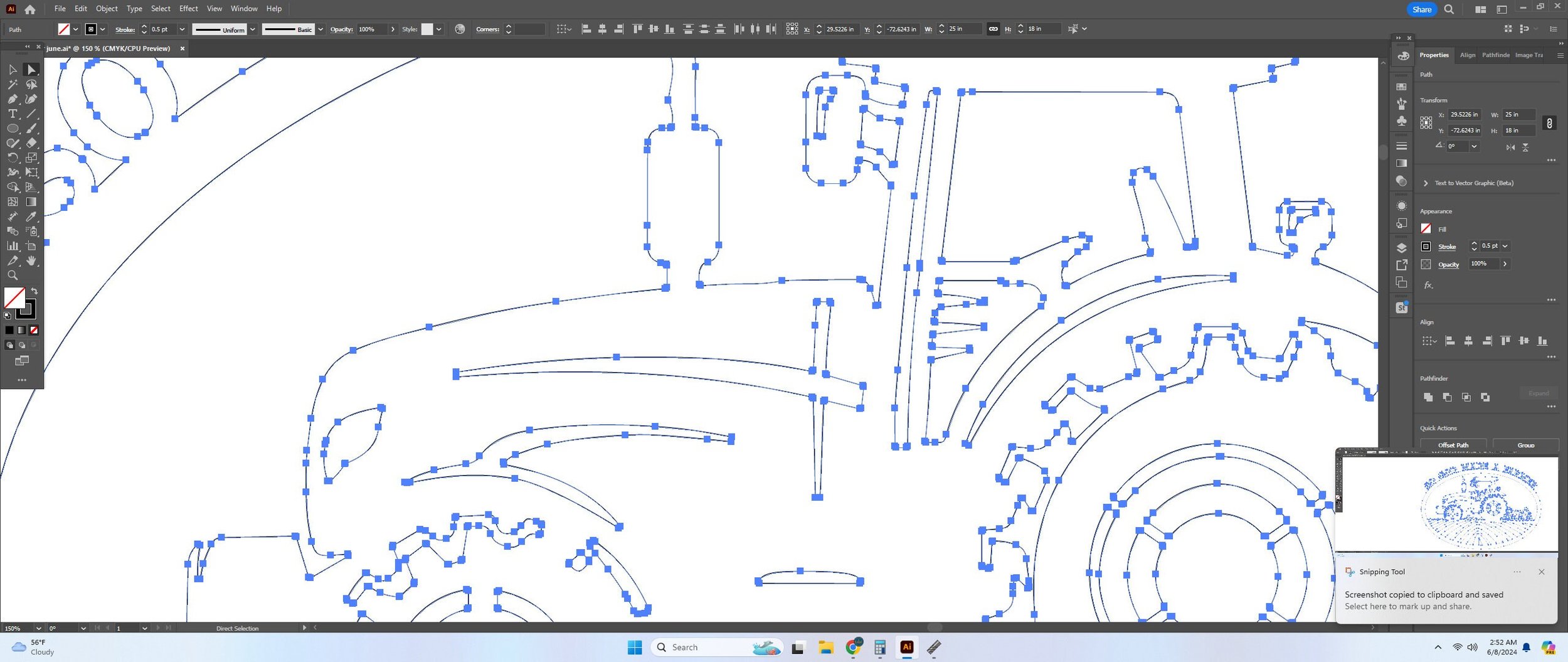Set fill mode to Color

coord(9,330)
